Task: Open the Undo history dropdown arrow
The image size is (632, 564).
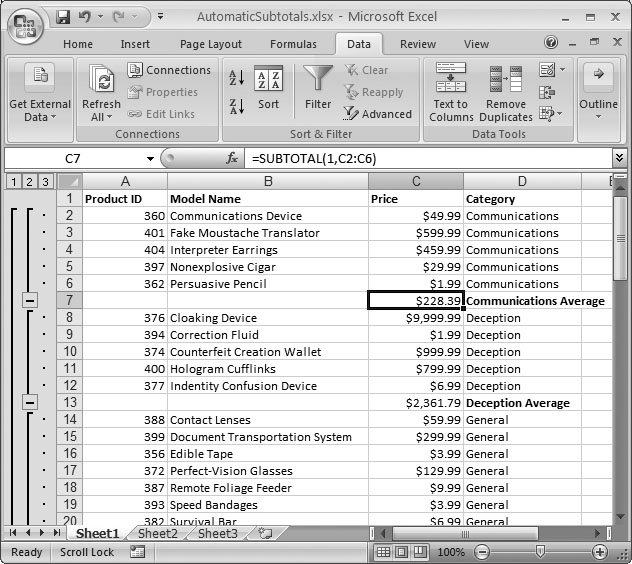Action: pos(100,17)
